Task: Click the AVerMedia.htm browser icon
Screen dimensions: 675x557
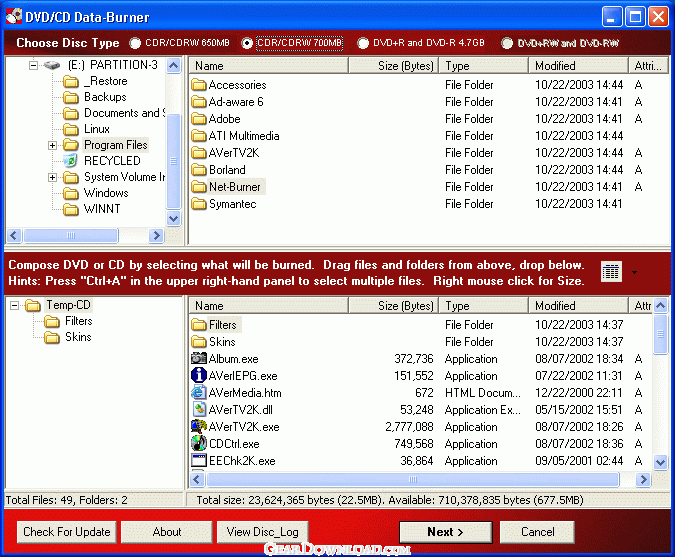Action: pos(198,393)
